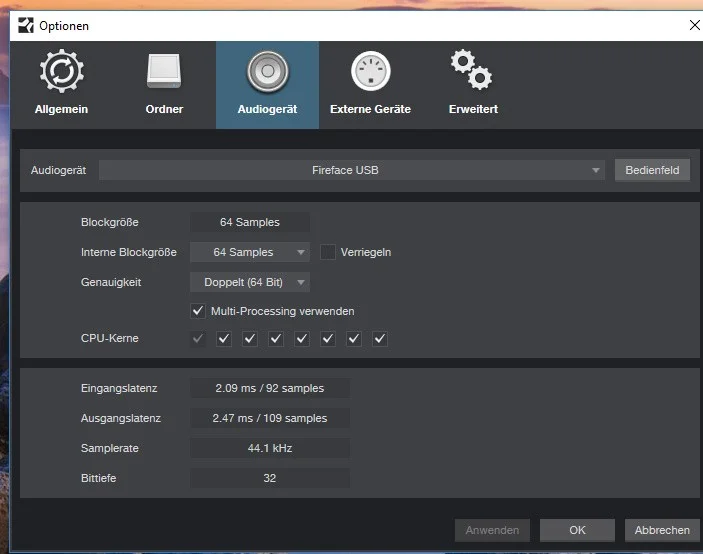Click the Audiogerät row label
This screenshot has height=554, width=703.
coord(58,170)
